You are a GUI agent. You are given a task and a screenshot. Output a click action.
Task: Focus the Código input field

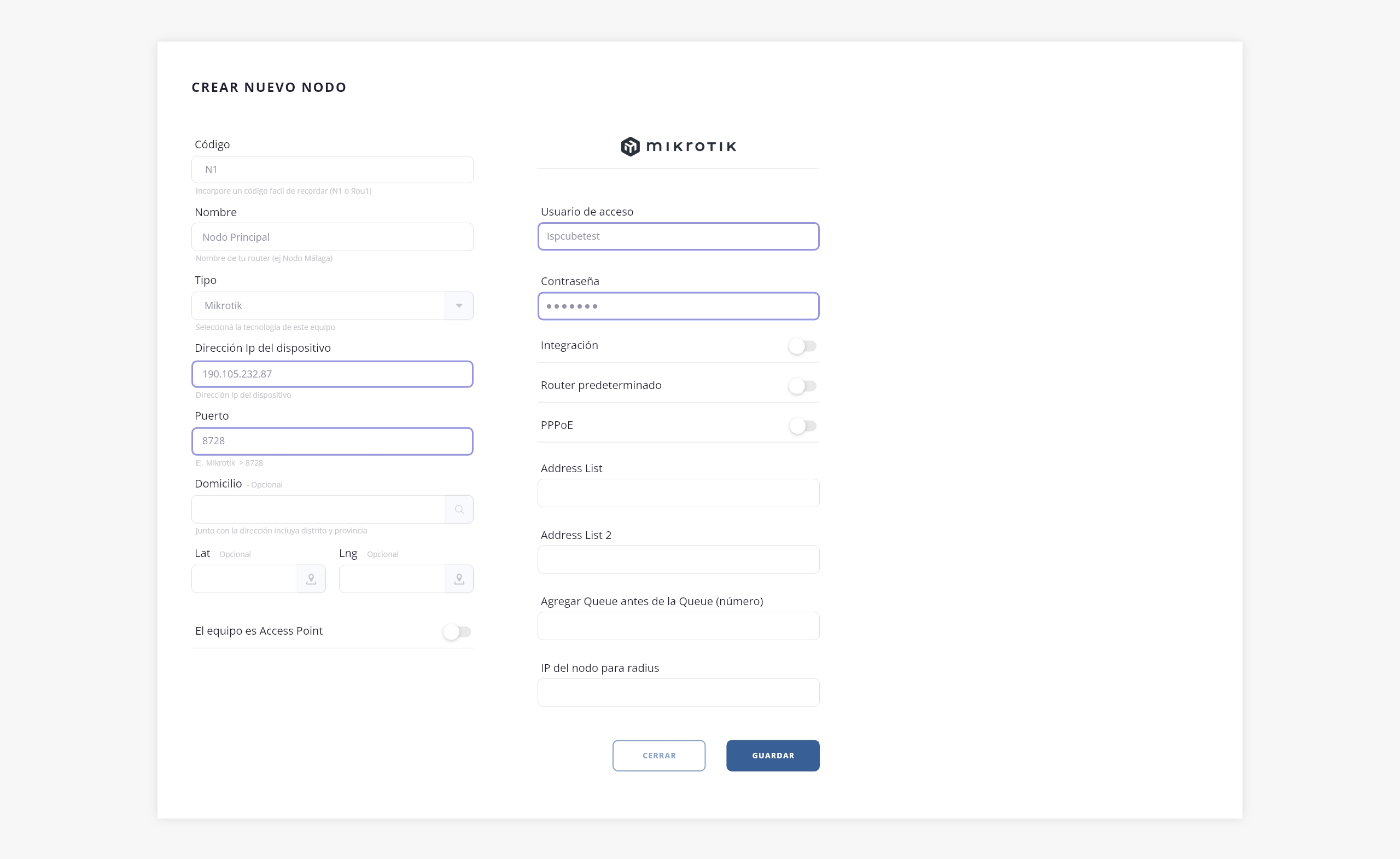pos(332,170)
